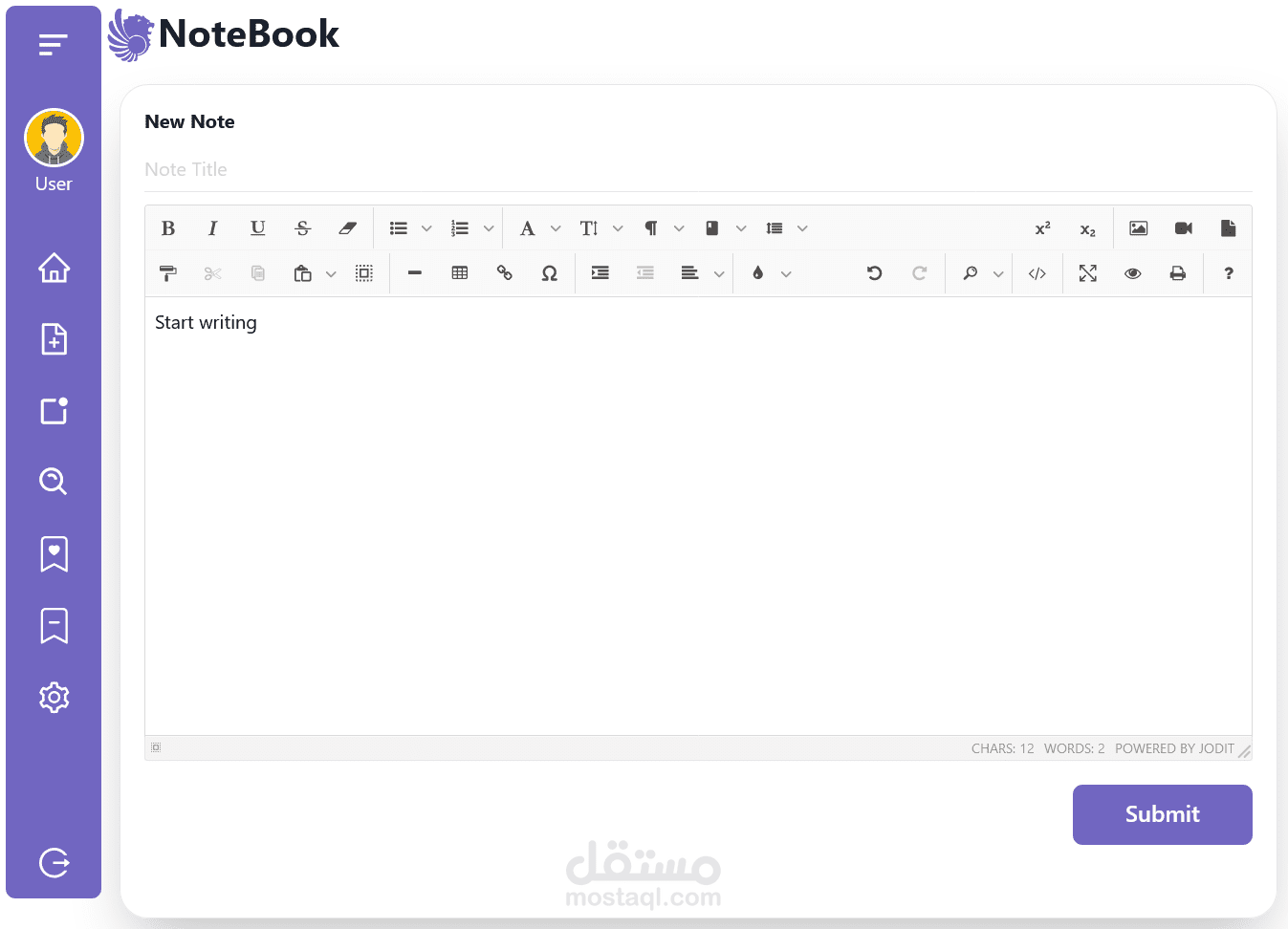Insert a horizontal line
Image resolution: width=1288 pixels, height=929 pixels.
415,273
